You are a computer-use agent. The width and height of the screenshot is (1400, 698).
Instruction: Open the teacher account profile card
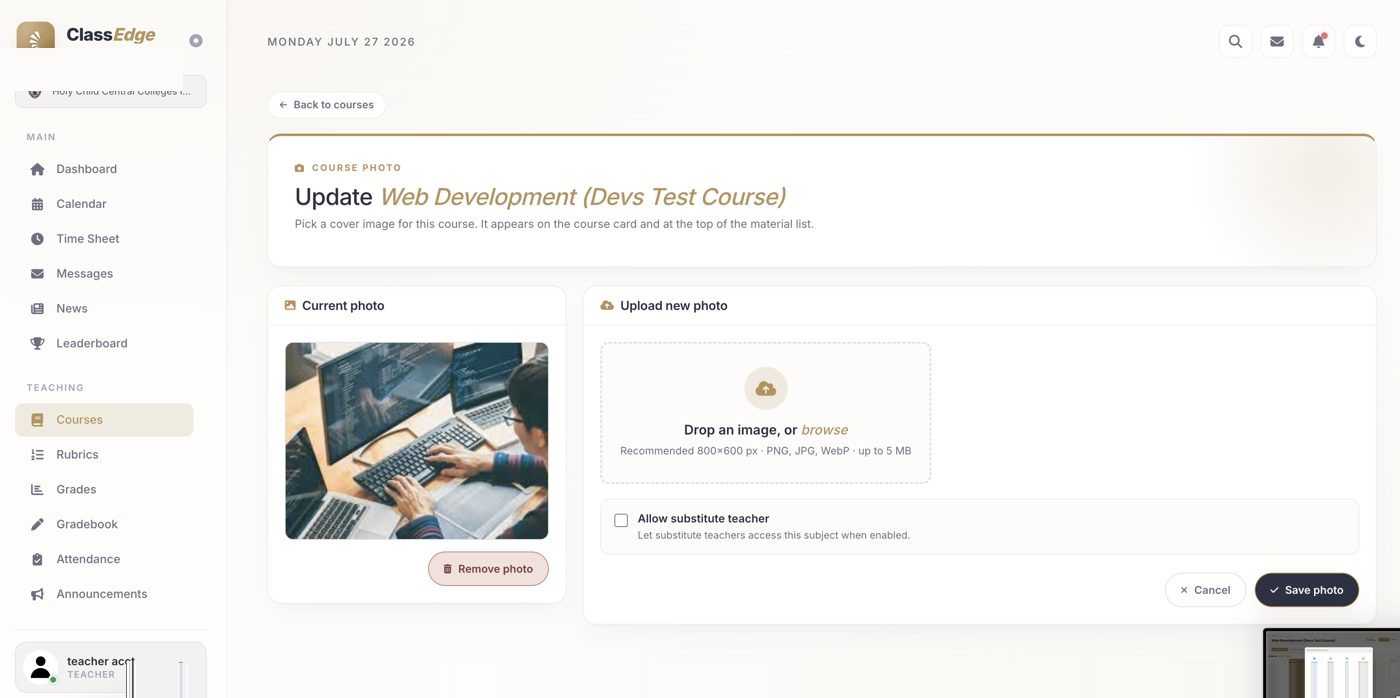tap(111, 668)
